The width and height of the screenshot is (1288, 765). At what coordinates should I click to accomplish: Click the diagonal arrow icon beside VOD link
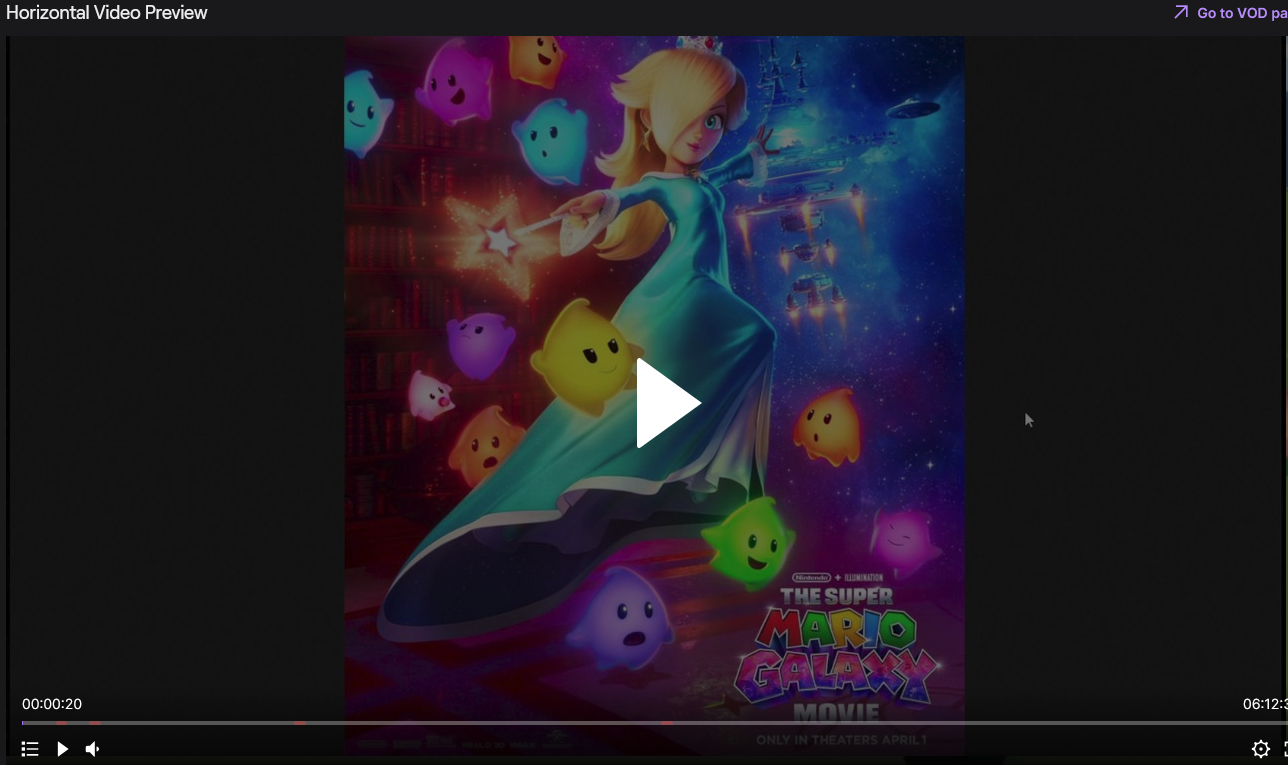(x=1181, y=12)
